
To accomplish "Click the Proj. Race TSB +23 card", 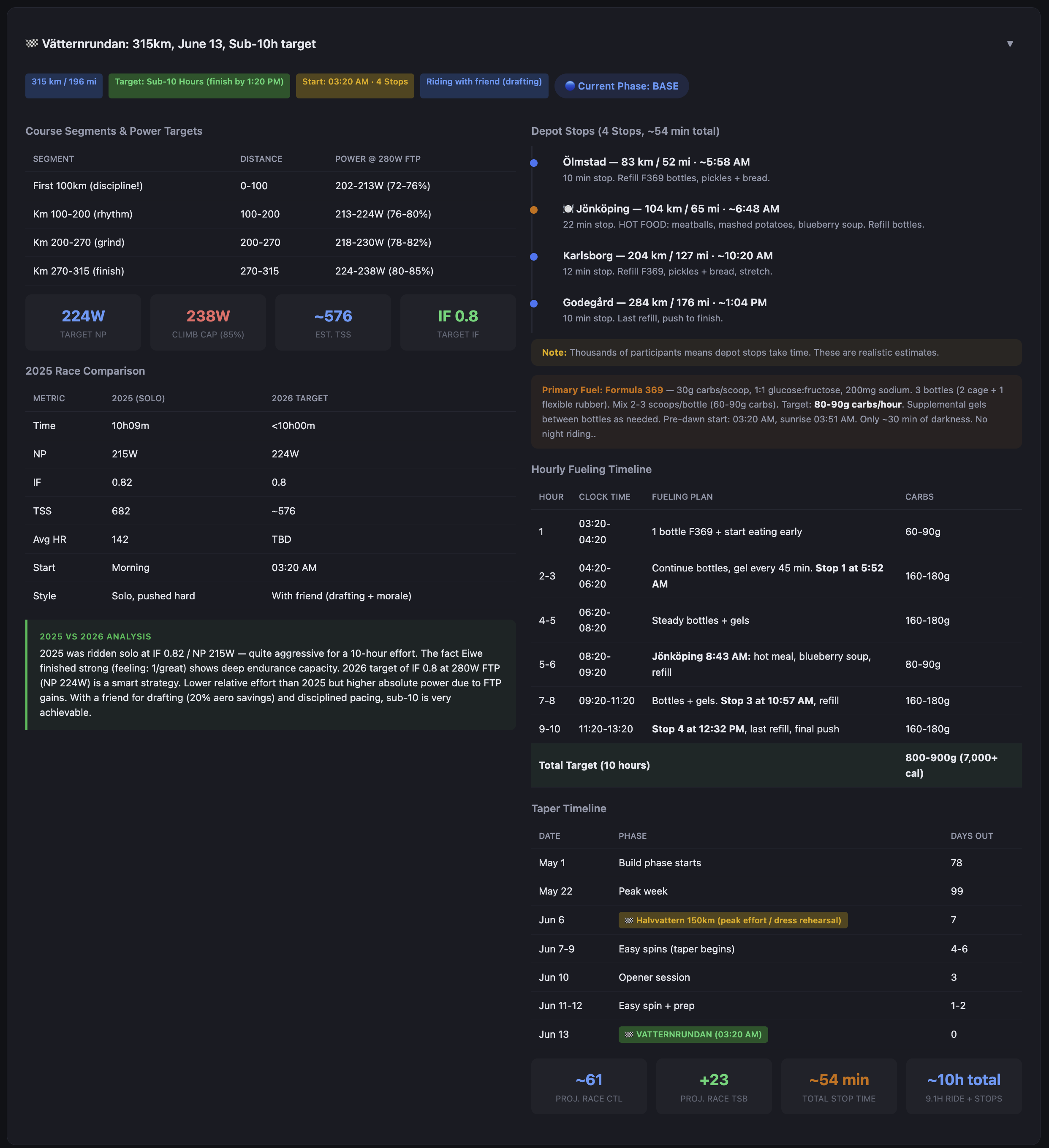I will click(x=714, y=1086).
